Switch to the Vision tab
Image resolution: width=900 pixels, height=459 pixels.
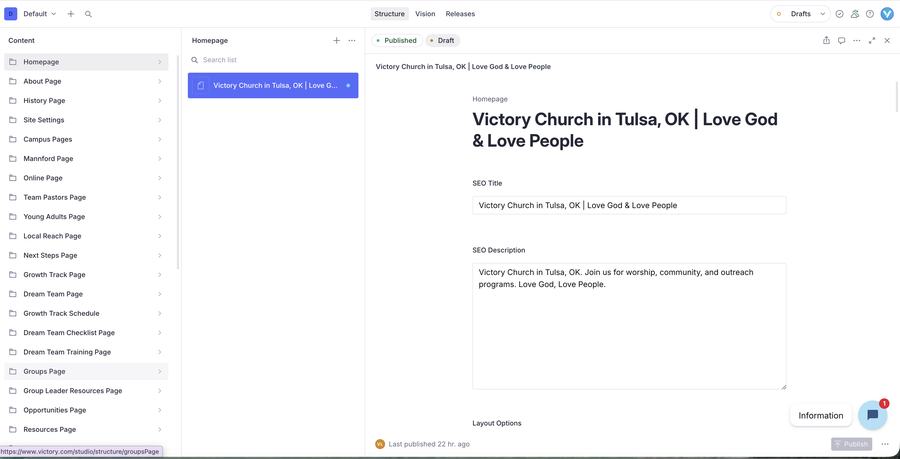[x=425, y=14]
